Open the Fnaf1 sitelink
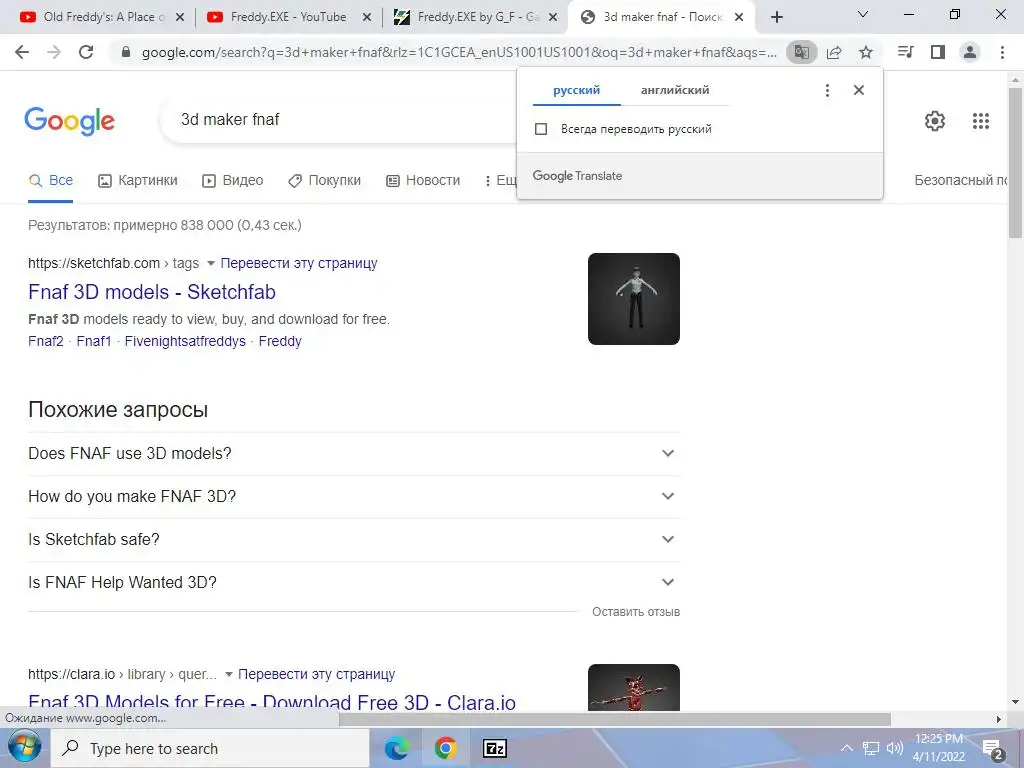This screenshot has height=768, width=1024. pos(94,341)
